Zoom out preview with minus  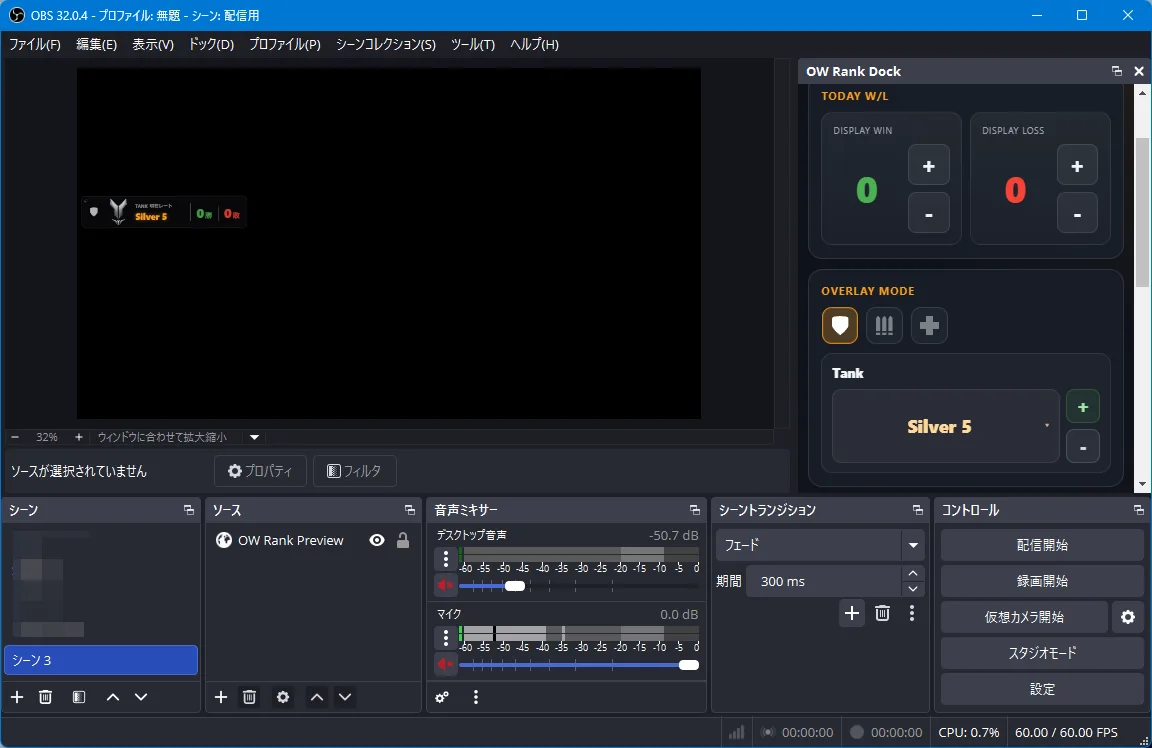(x=15, y=437)
